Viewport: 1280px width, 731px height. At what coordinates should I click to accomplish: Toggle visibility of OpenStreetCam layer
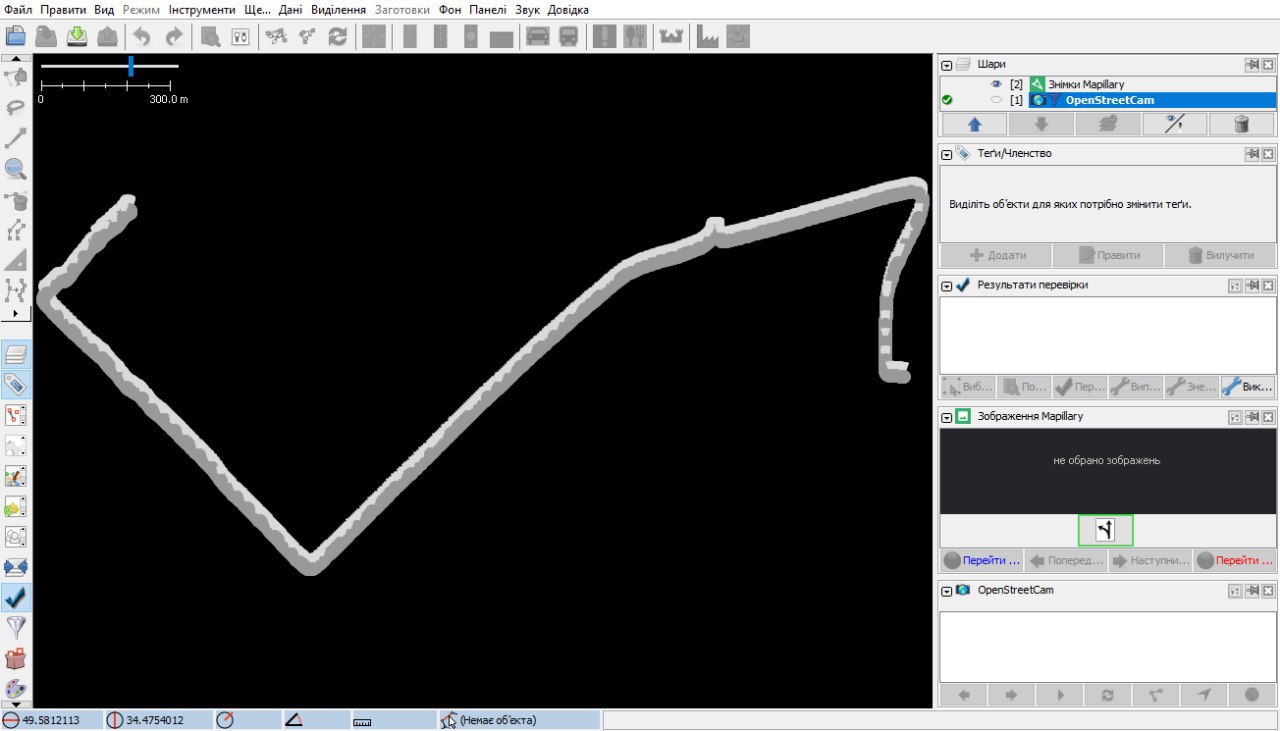tap(996, 100)
